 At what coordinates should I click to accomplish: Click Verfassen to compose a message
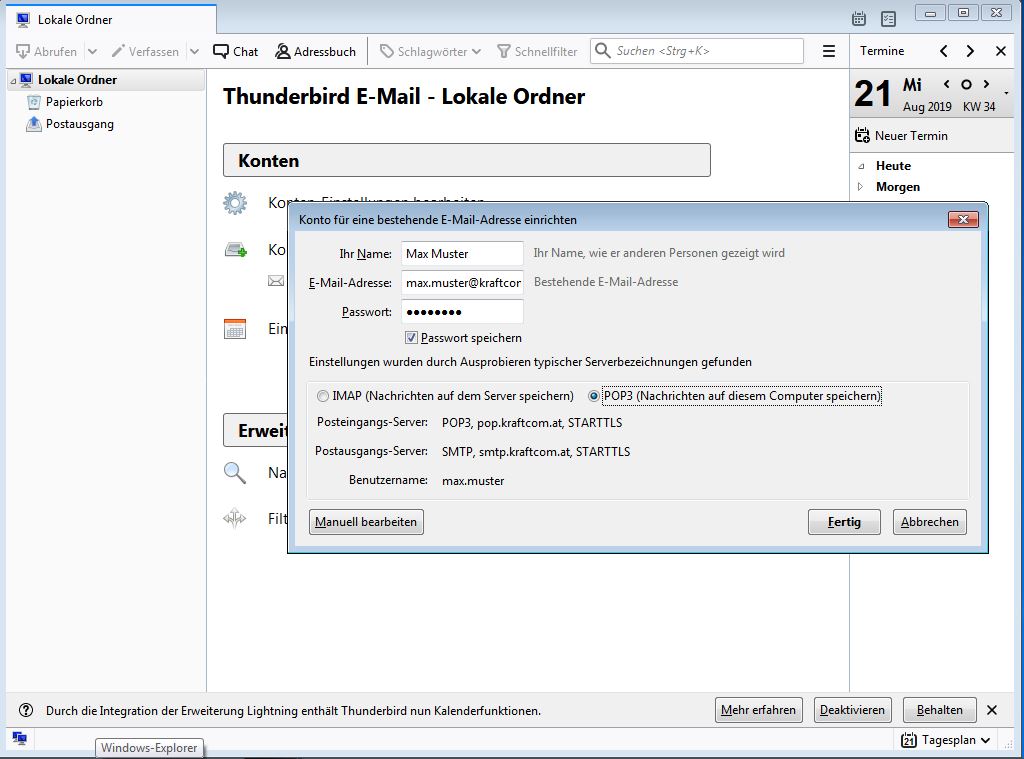pos(146,52)
